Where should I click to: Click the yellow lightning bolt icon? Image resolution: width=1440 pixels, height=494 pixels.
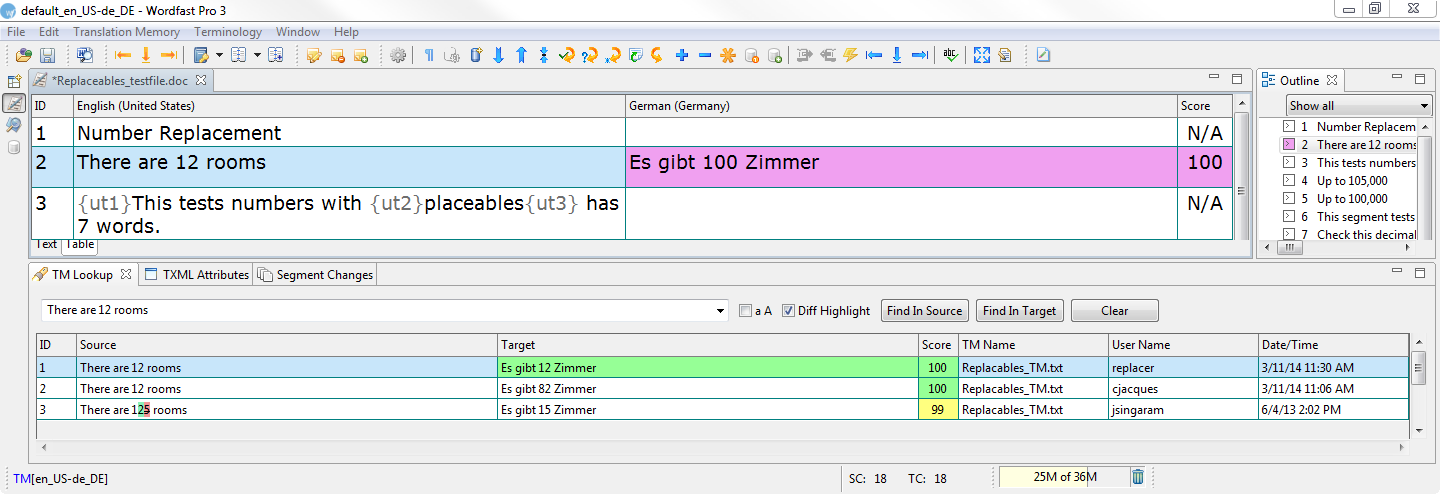851,55
